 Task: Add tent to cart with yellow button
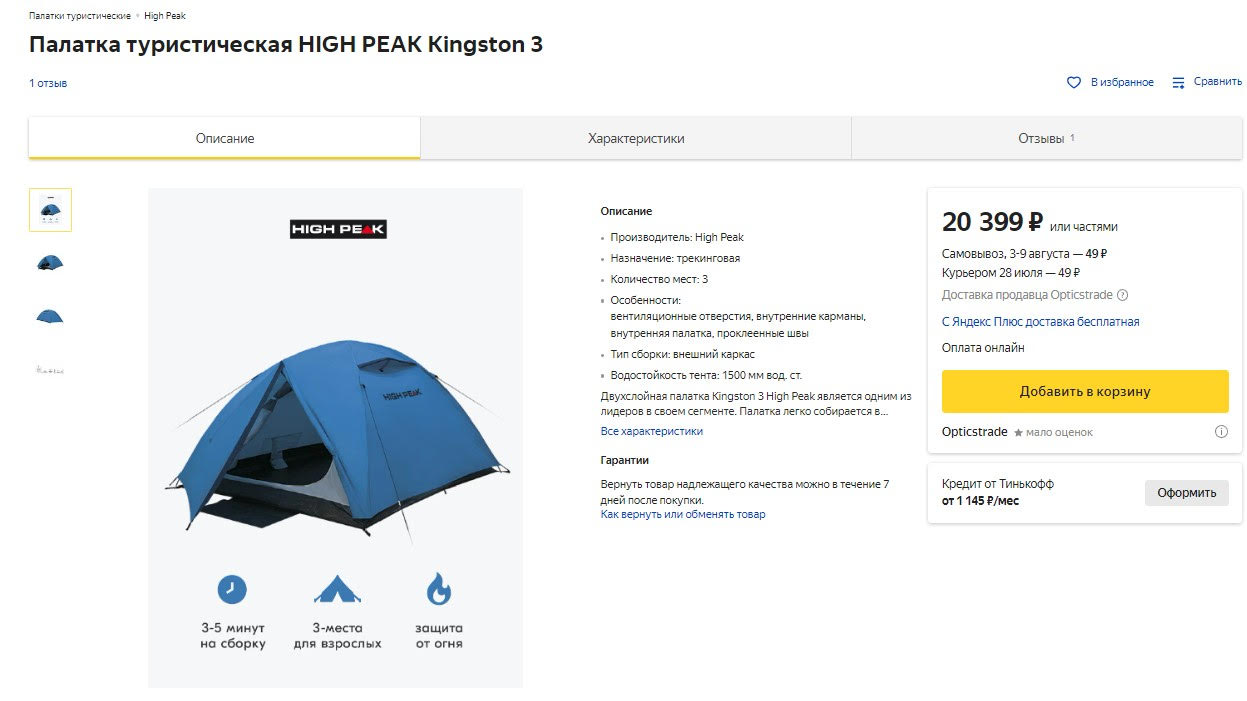coord(1085,391)
